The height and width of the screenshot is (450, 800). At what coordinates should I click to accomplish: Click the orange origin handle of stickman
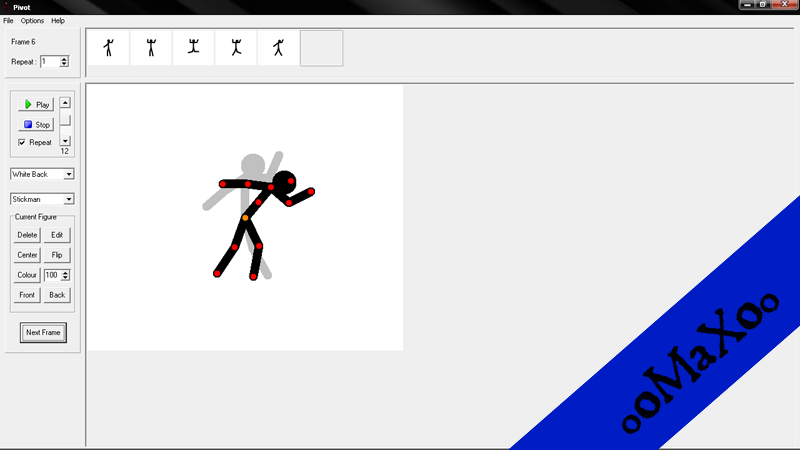click(x=245, y=218)
